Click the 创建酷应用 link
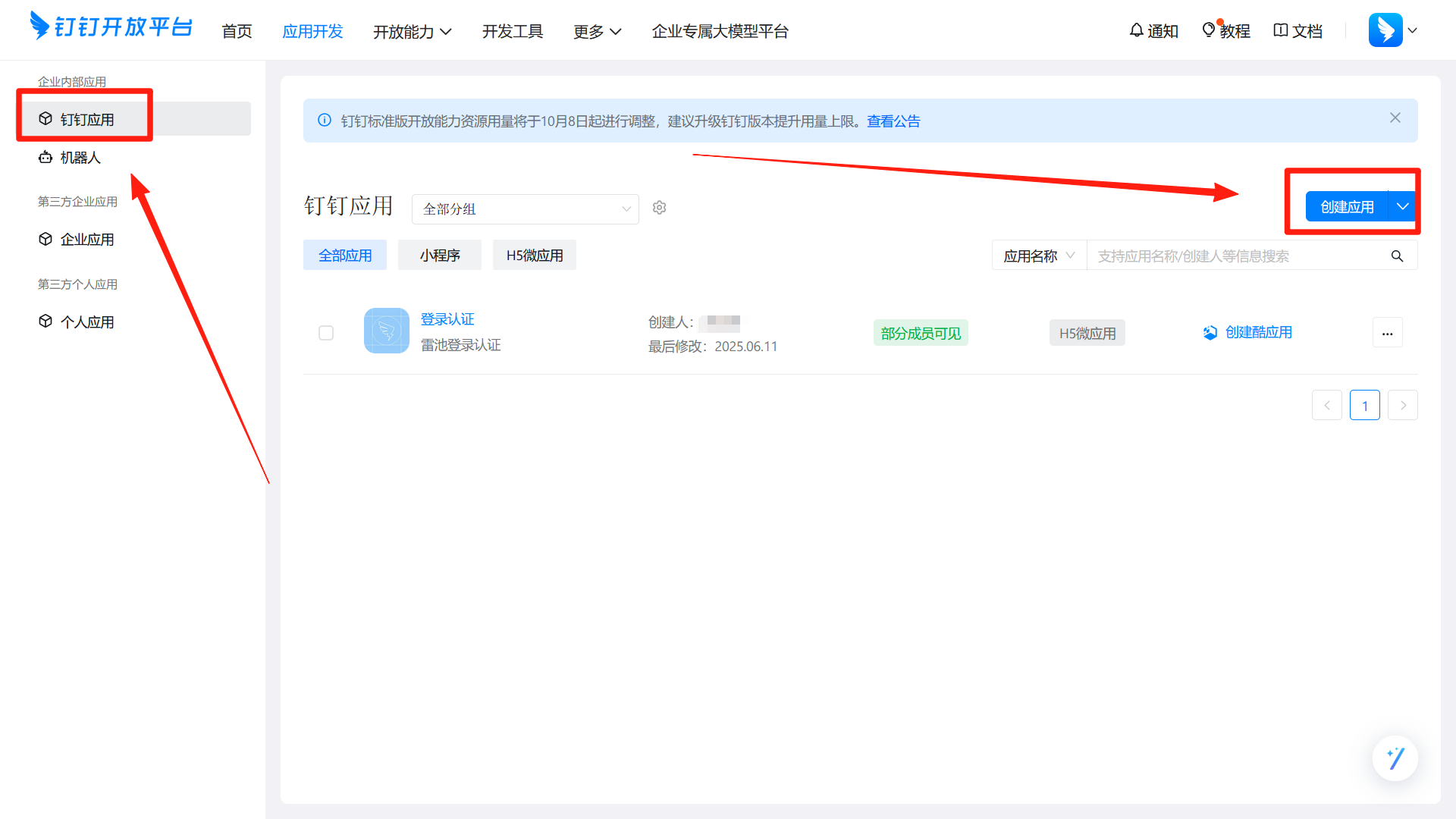This screenshot has height=819, width=1456. tap(1248, 332)
